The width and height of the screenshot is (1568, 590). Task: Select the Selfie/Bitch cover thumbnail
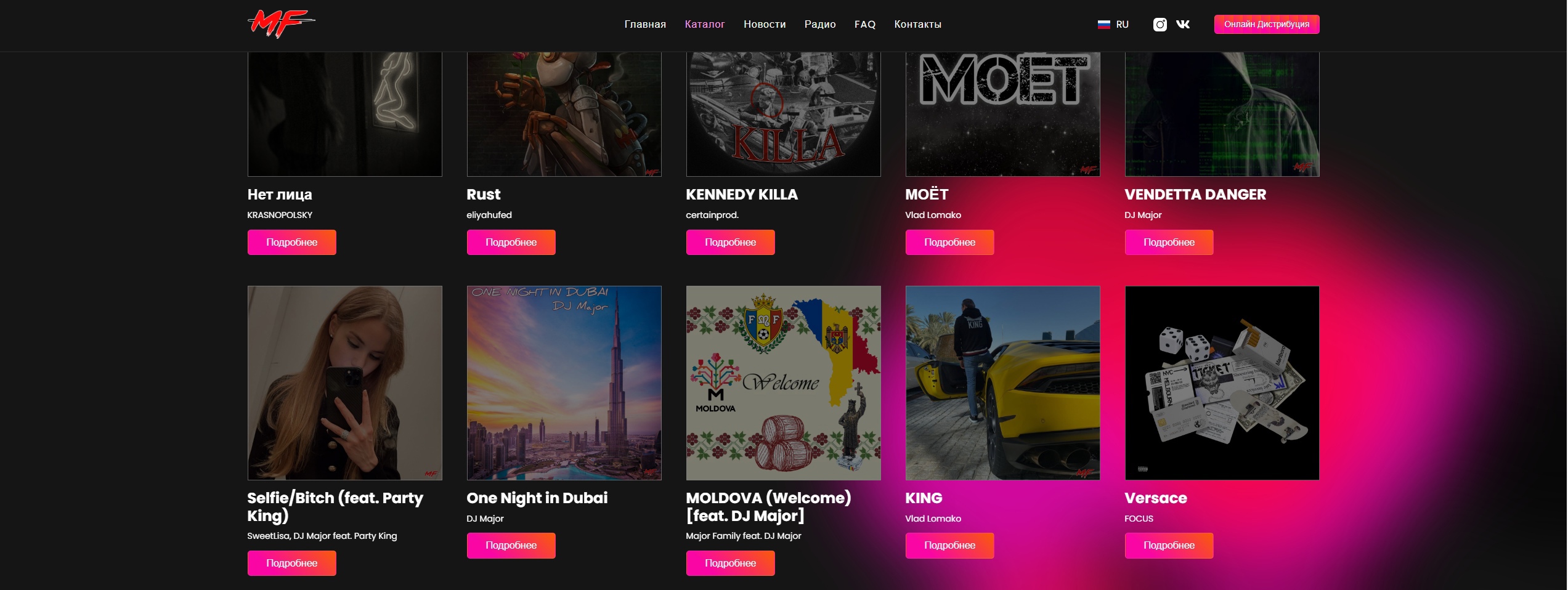344,383
